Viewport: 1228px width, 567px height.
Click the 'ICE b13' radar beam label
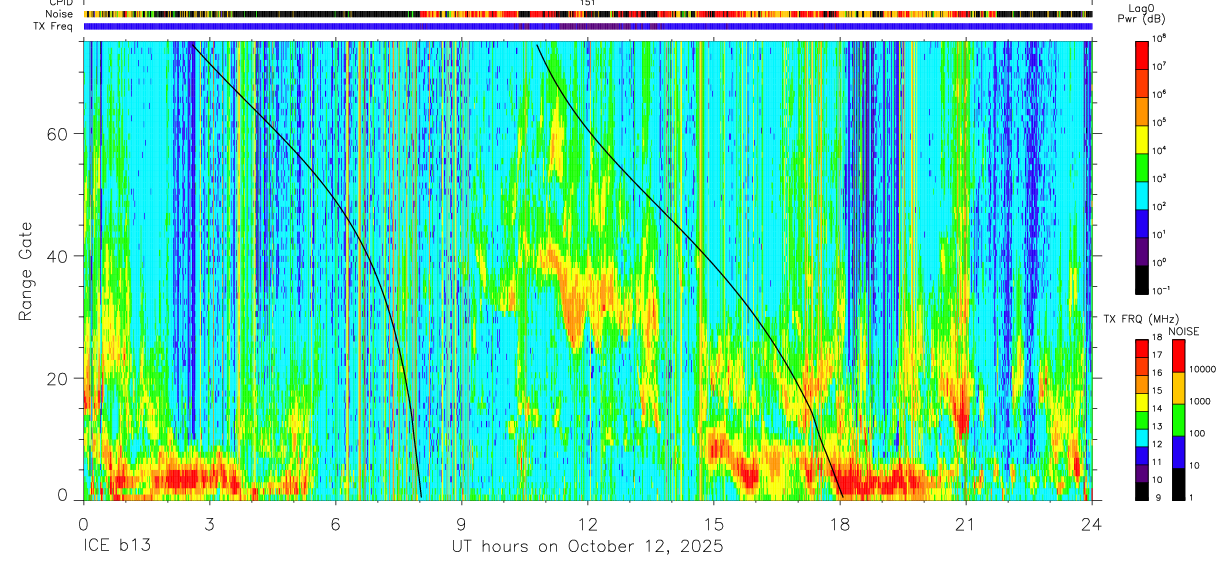[x=116, y=547]
